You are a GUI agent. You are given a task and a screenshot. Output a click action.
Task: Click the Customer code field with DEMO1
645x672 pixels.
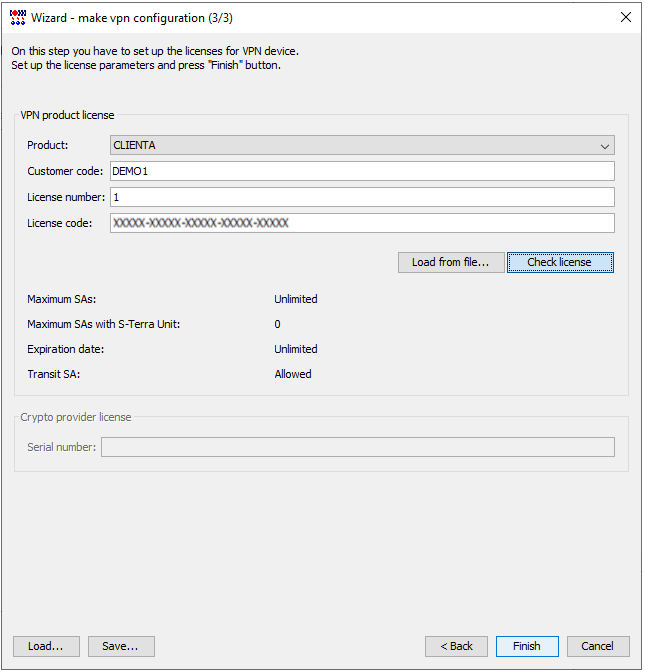coord(362,171)
